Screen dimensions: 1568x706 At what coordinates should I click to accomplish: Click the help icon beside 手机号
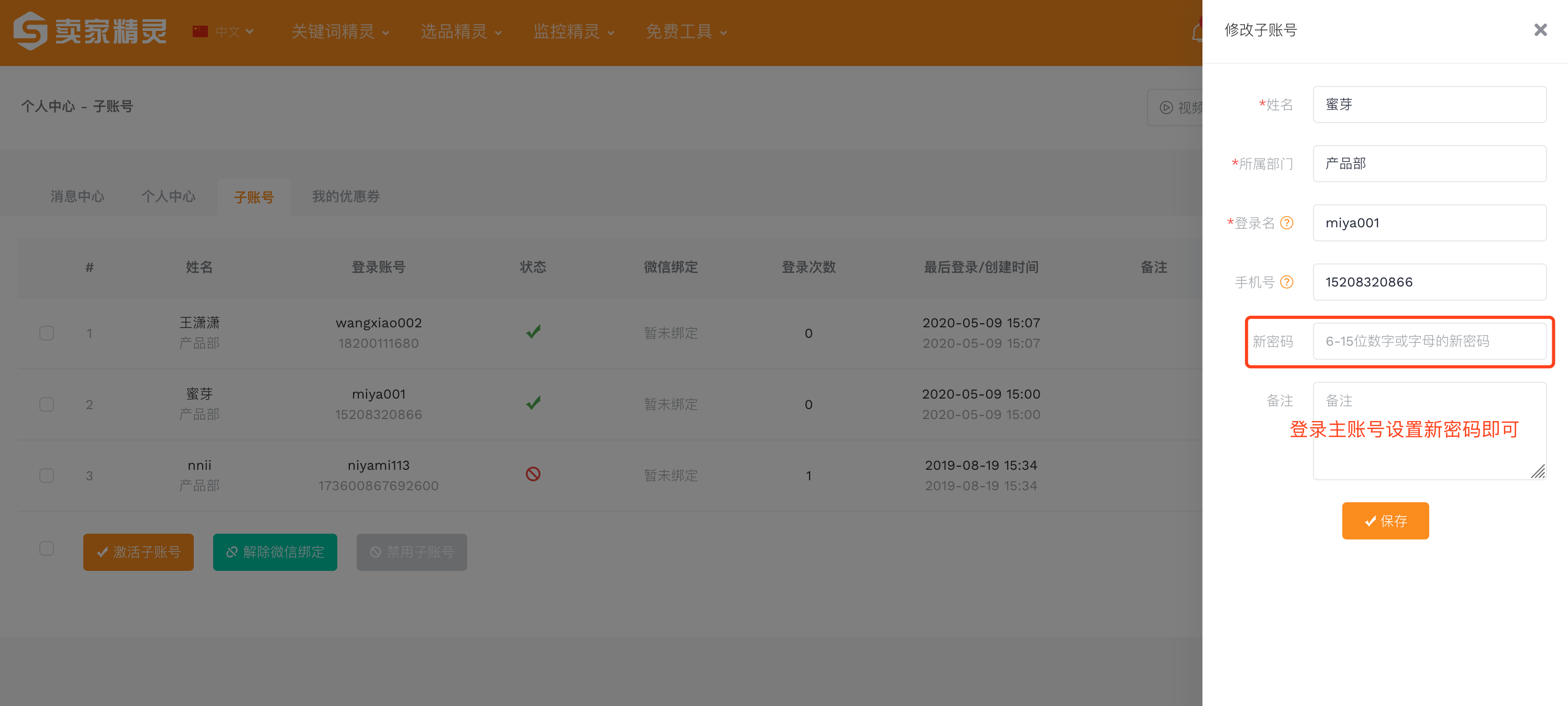pos(1286,282)
